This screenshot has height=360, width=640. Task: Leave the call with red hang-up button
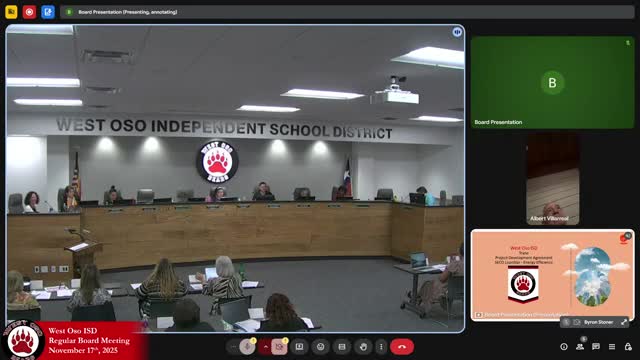(402, 347)
